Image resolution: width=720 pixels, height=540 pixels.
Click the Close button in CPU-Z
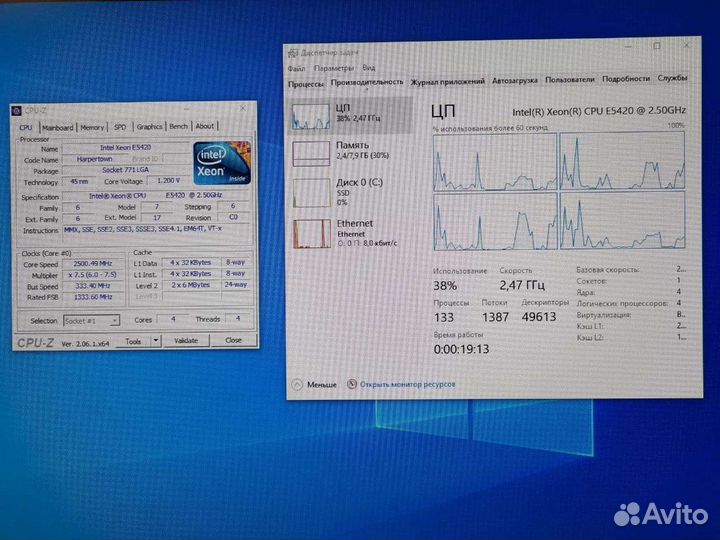click(233, 340)
